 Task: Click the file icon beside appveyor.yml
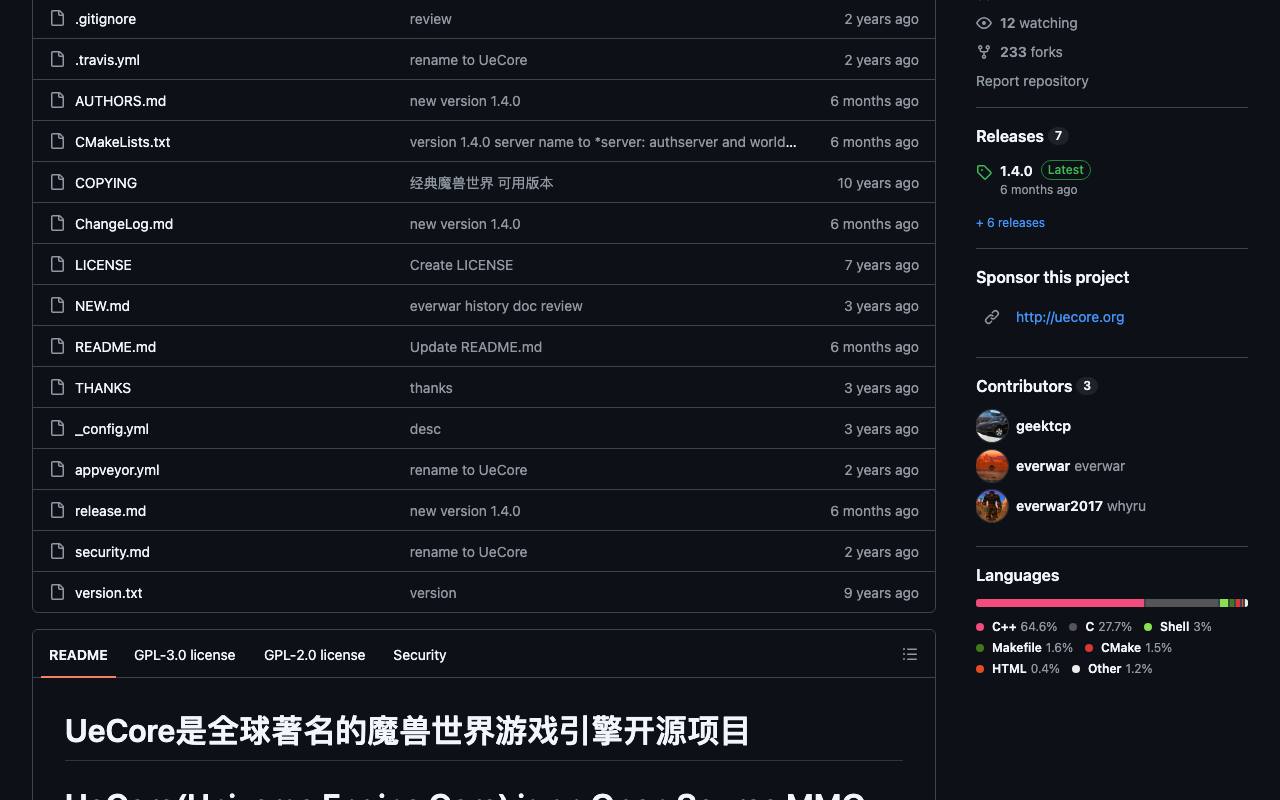click(57, 469)
